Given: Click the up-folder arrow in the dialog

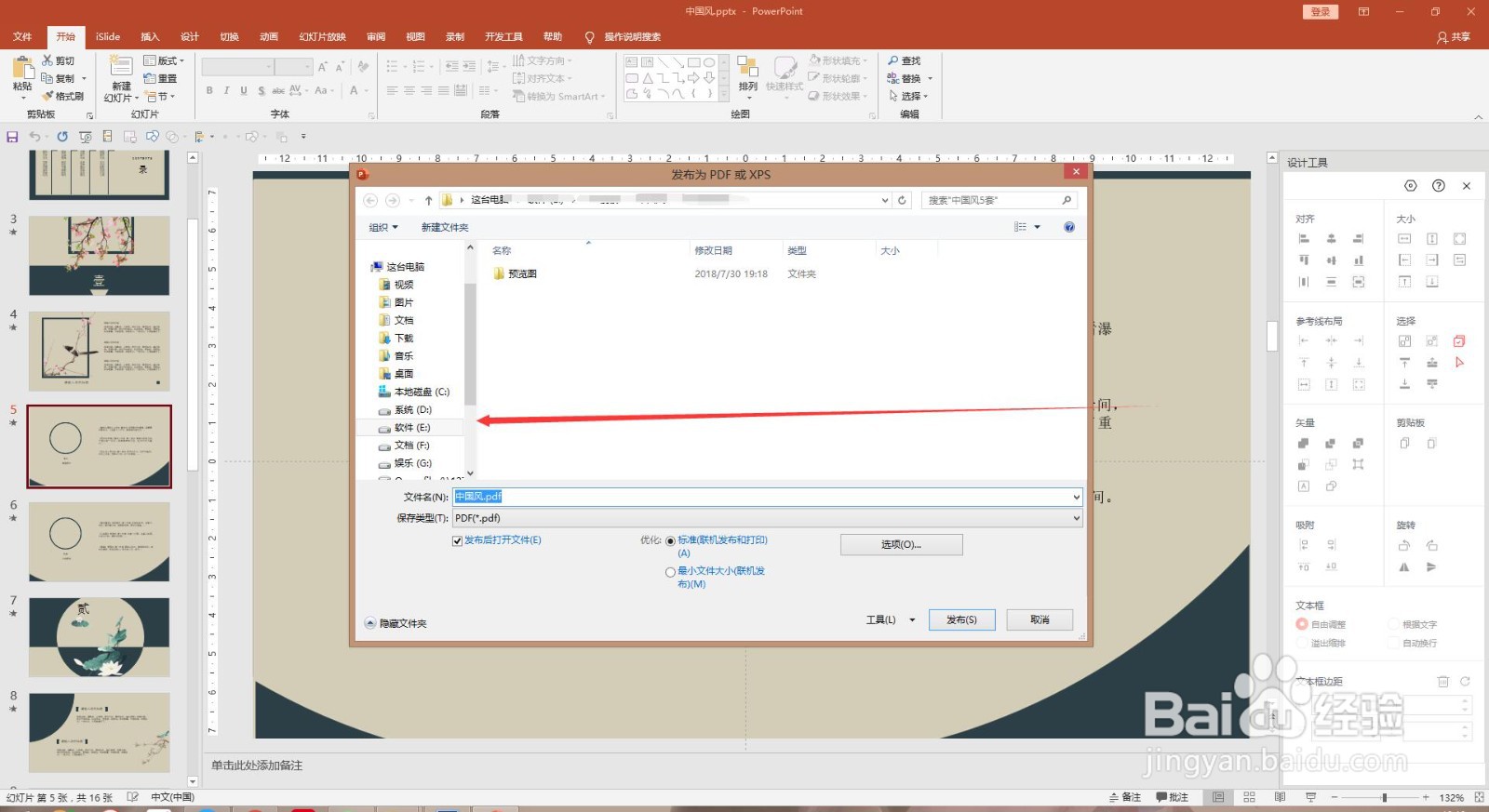Looking at the screenshot, I should [428, 200].
